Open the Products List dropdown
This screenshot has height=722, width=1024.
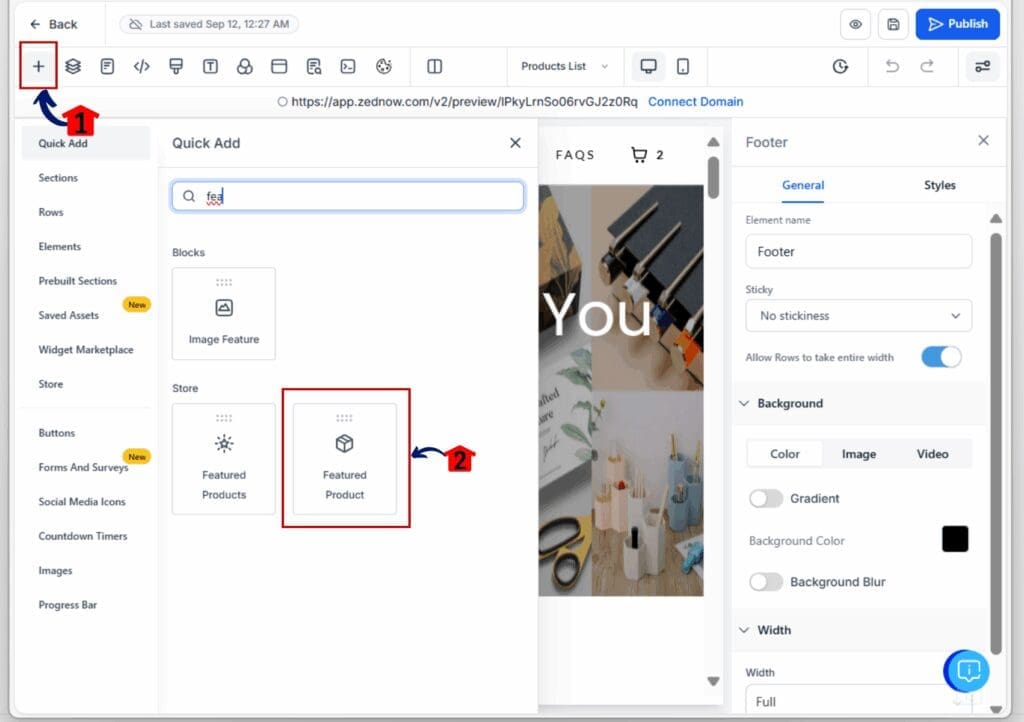[x=563, y=66]
